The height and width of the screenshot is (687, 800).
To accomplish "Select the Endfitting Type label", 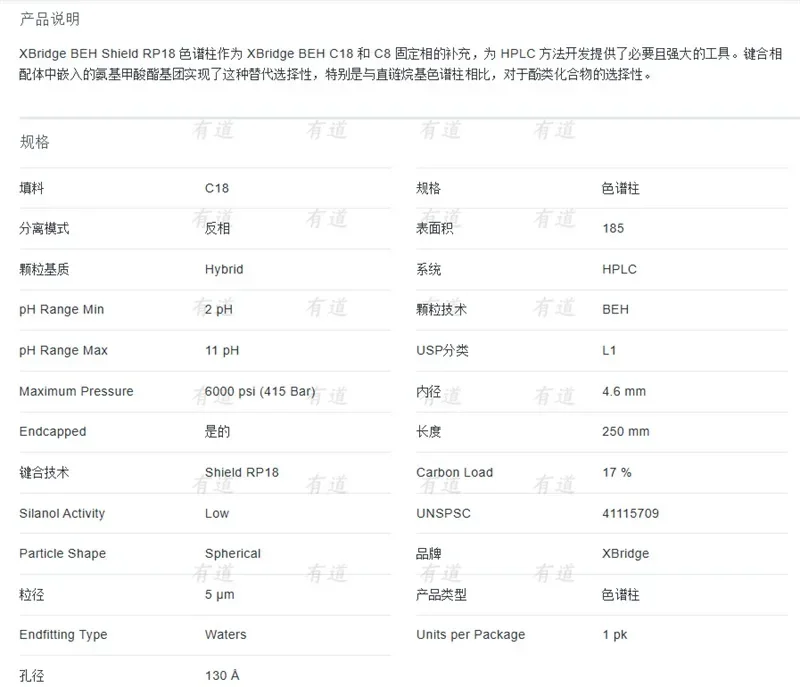I will coord(63,635).
